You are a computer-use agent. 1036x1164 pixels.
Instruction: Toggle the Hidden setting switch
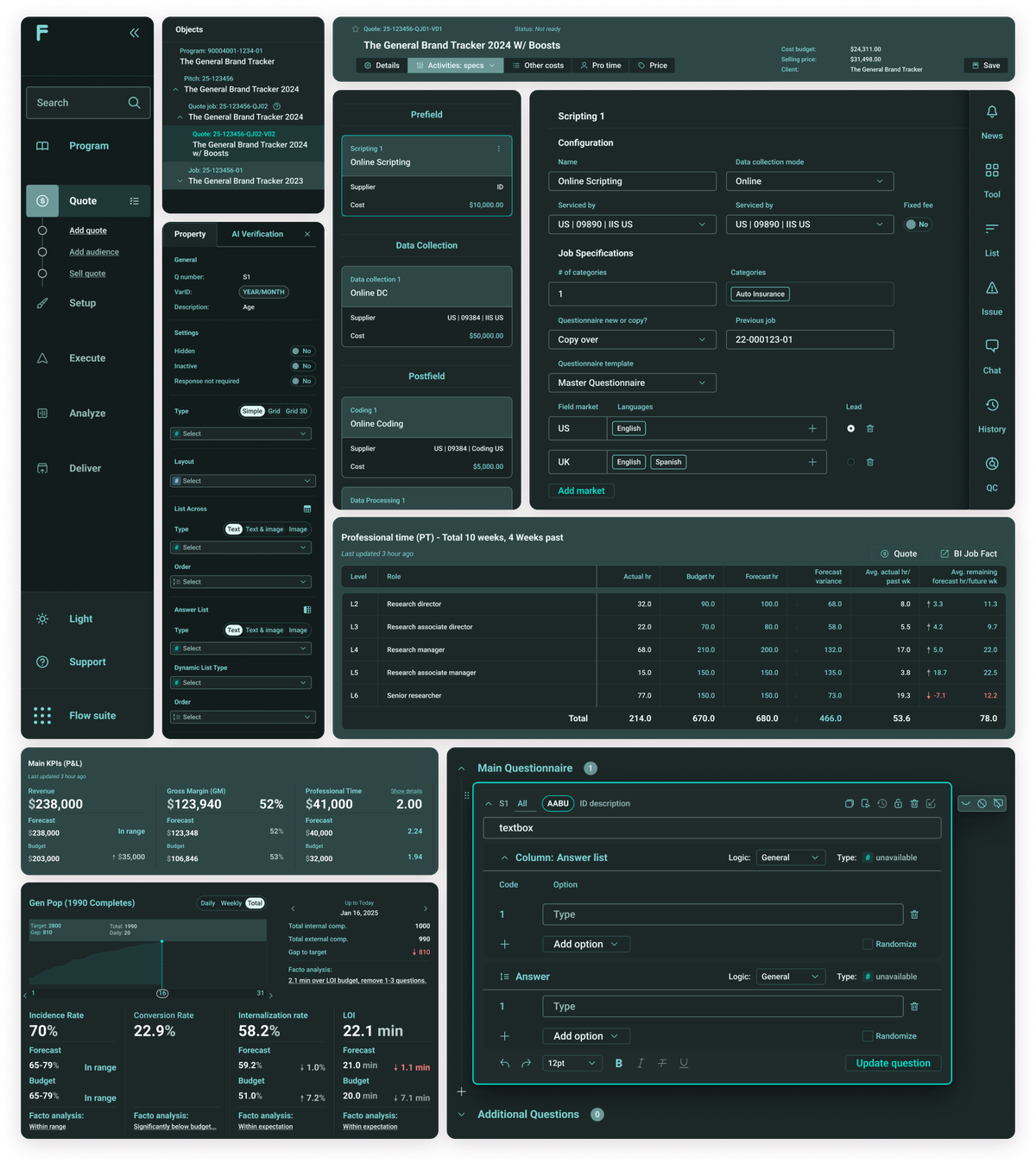point(301,351)
